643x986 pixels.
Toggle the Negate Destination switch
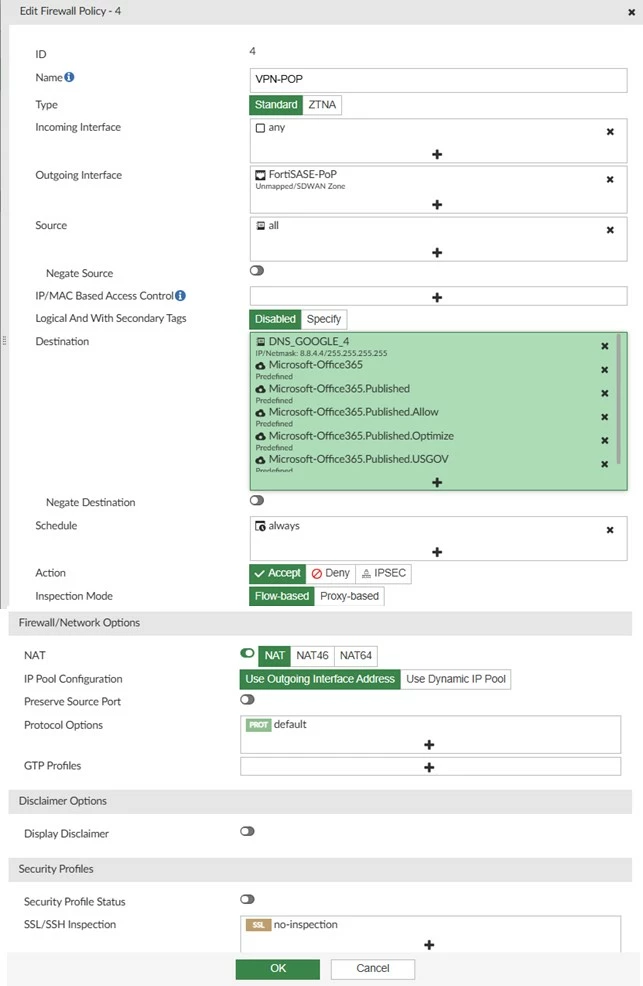point(256,501)
